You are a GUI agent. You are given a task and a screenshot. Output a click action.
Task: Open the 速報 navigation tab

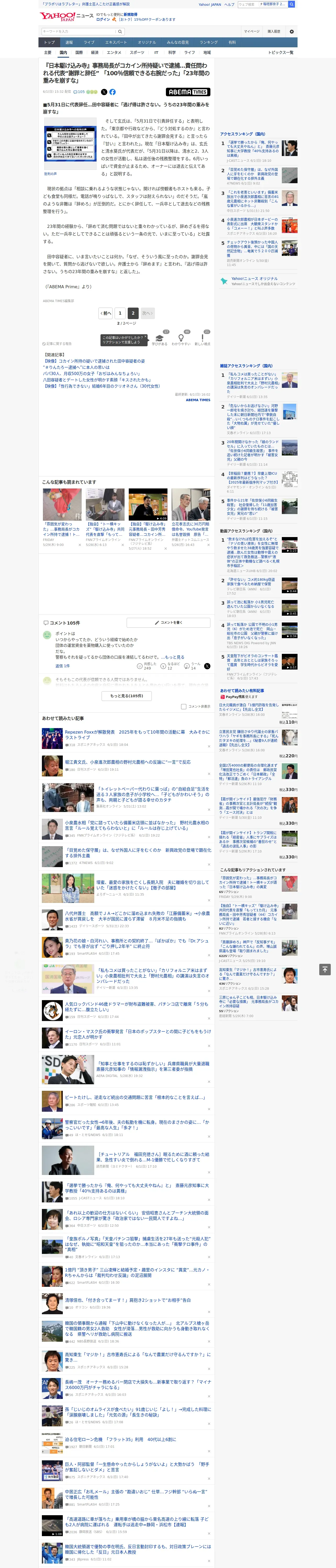(69, 43)
